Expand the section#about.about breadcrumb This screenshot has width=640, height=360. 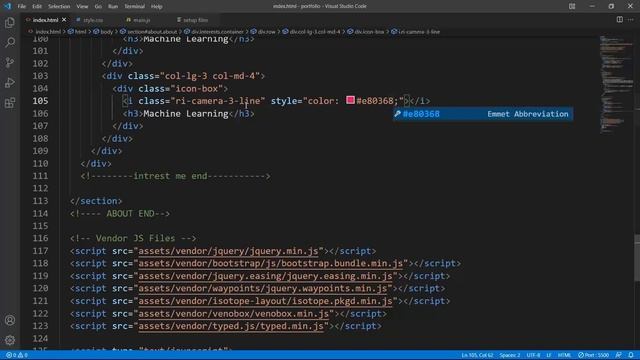152,31
